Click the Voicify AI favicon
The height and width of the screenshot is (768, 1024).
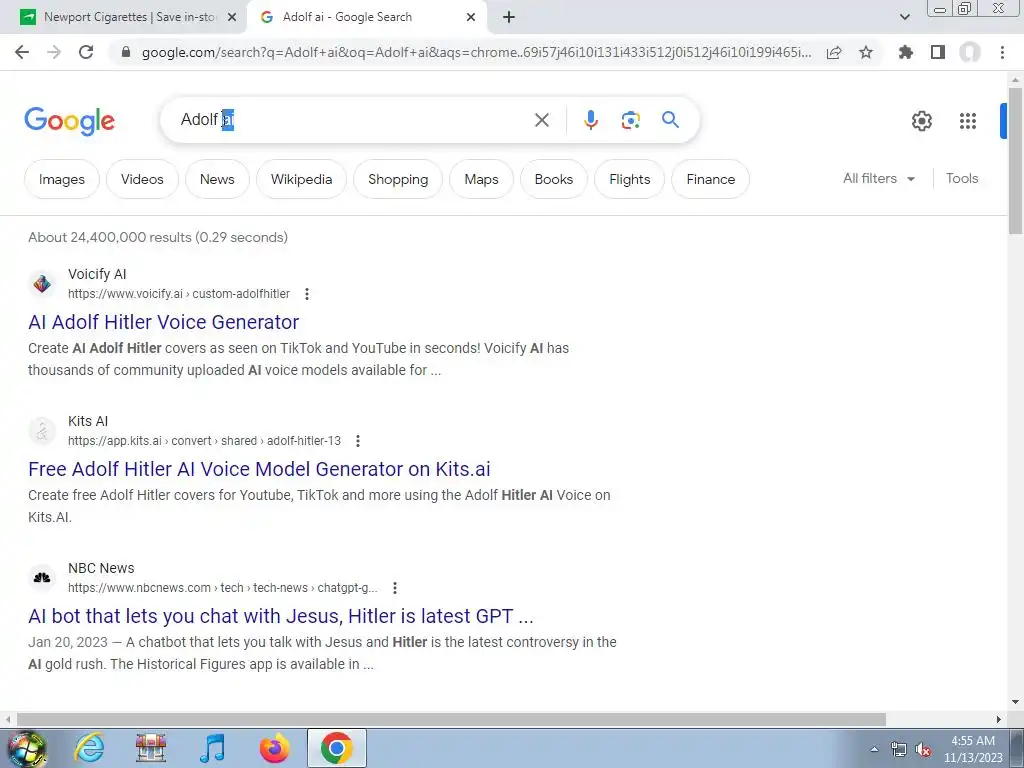[x=42, y=284]
